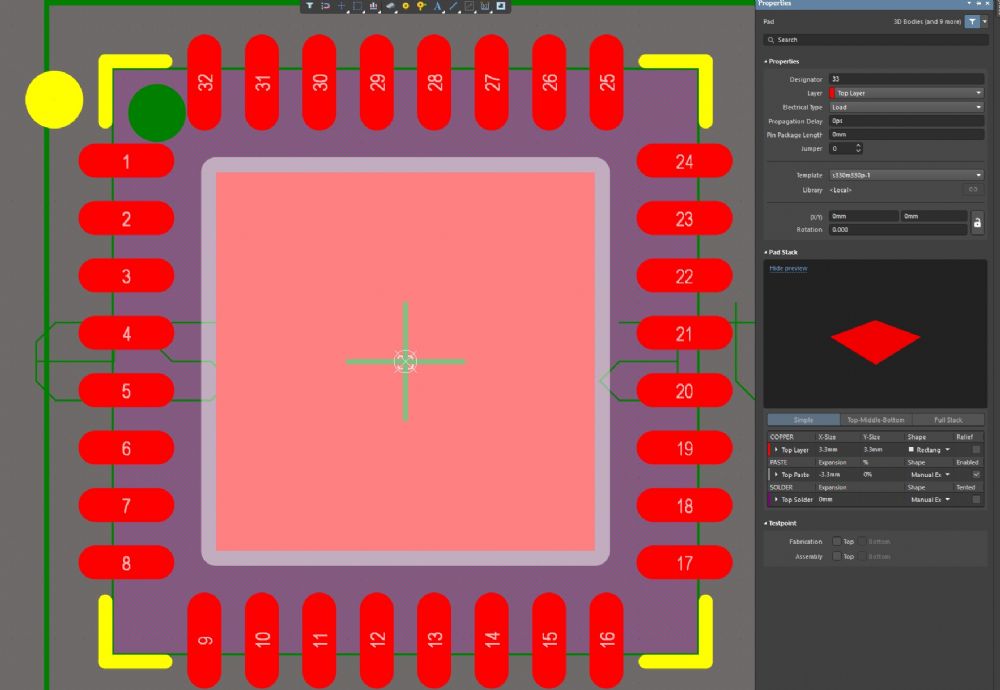Select the Place Pad tool
The height and width of the screenshot is (690, 1000).
tap(405, 6)
